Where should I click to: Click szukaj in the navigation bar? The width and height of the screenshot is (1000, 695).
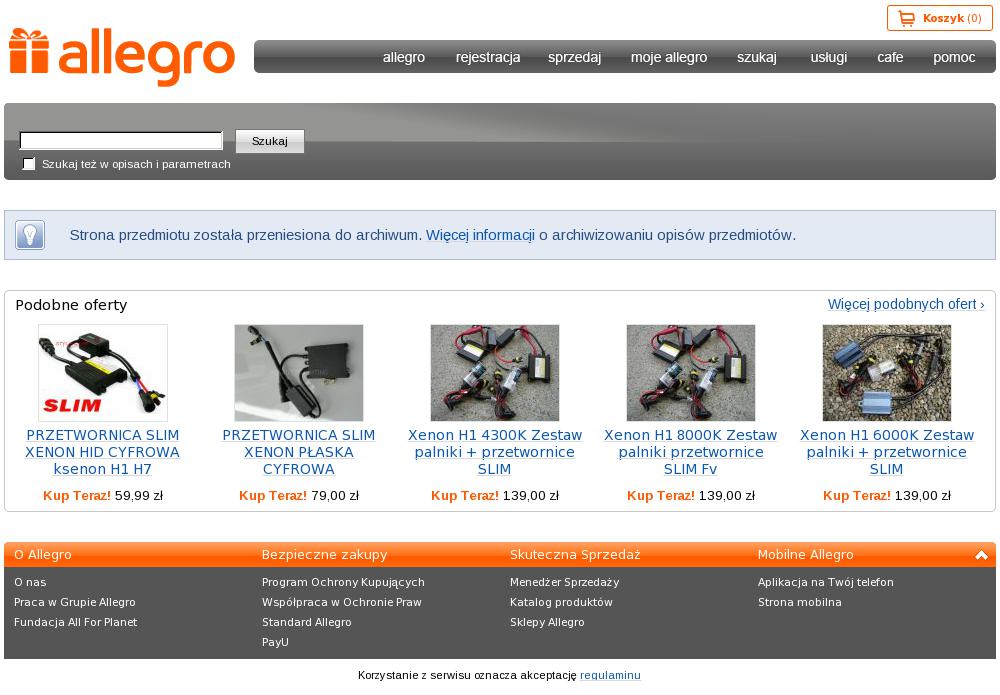pyautogui.click(x=757, y=57)
